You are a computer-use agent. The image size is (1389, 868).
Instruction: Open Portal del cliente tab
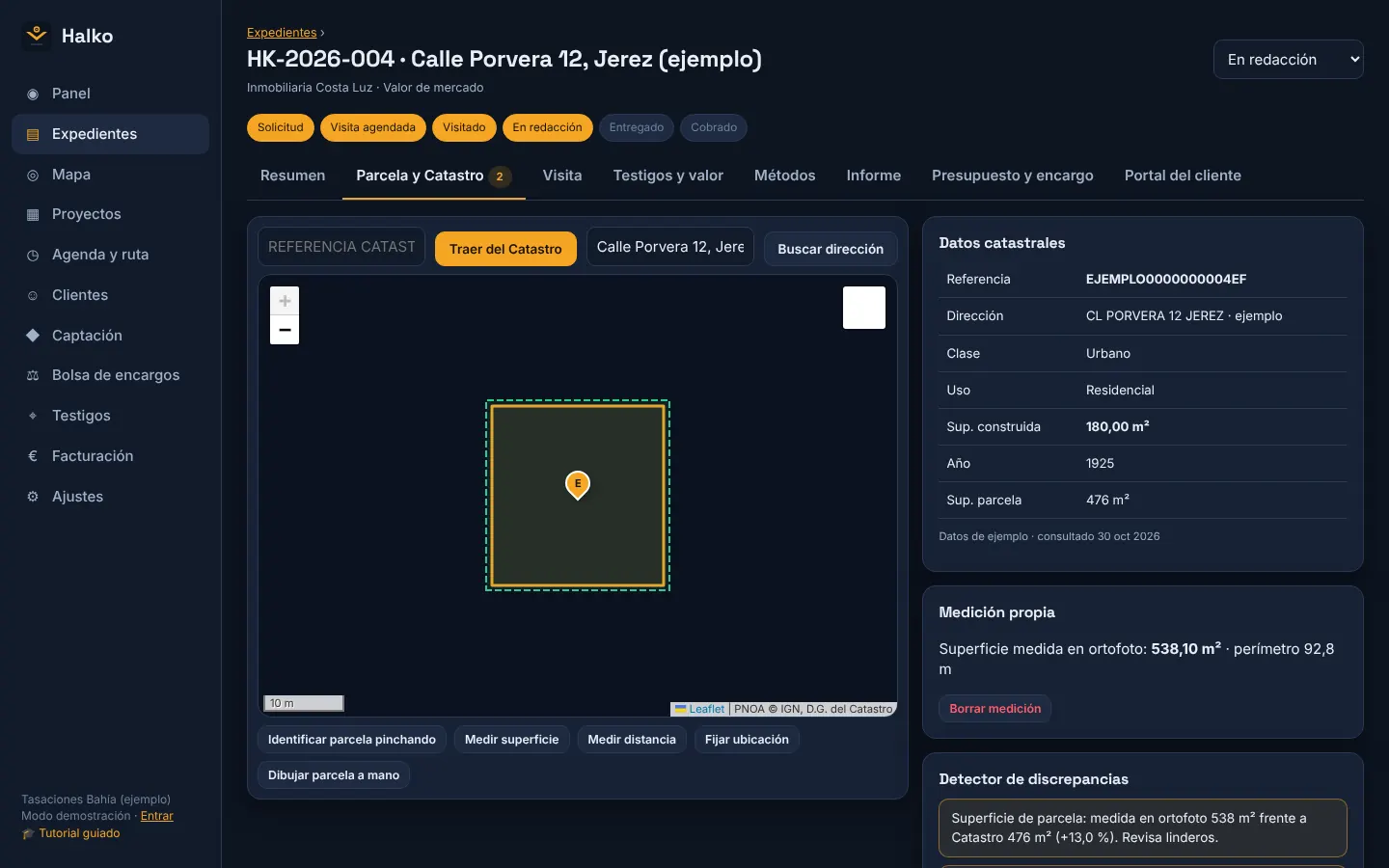tap(1183, 176)
